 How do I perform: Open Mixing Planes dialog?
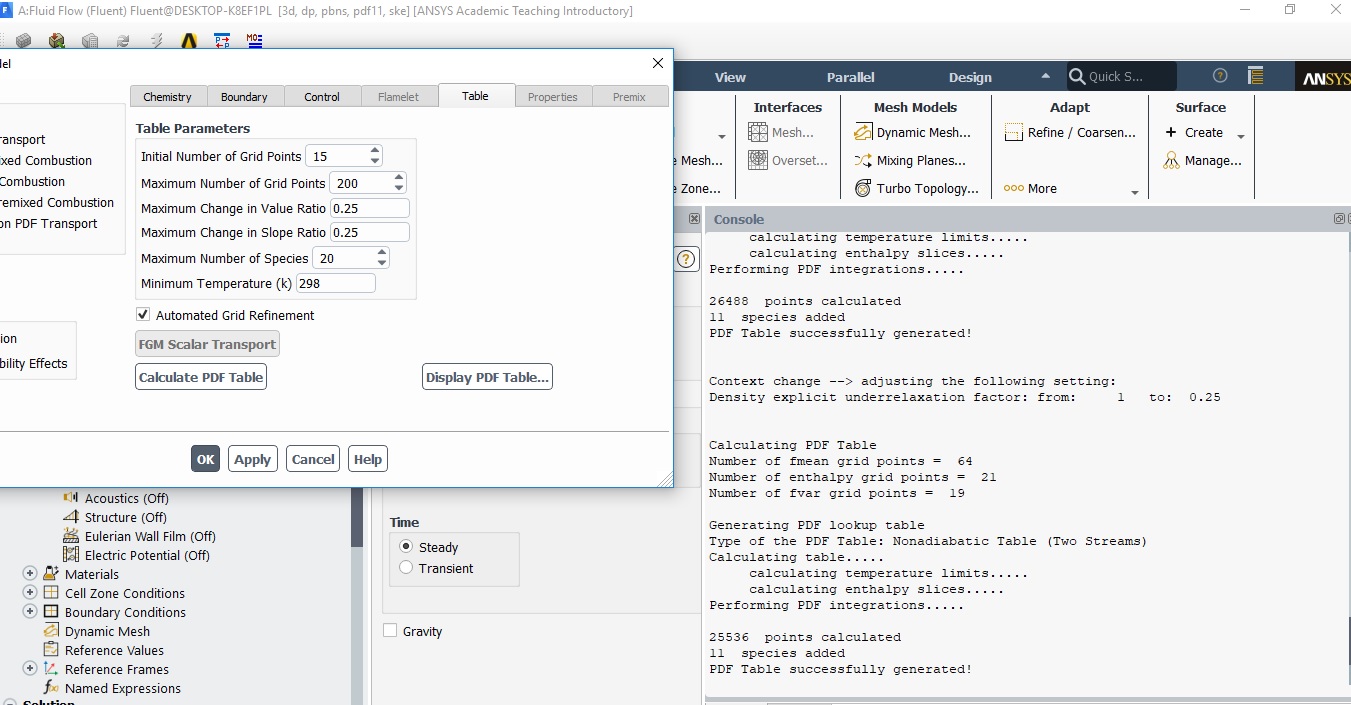click(910, 160)
